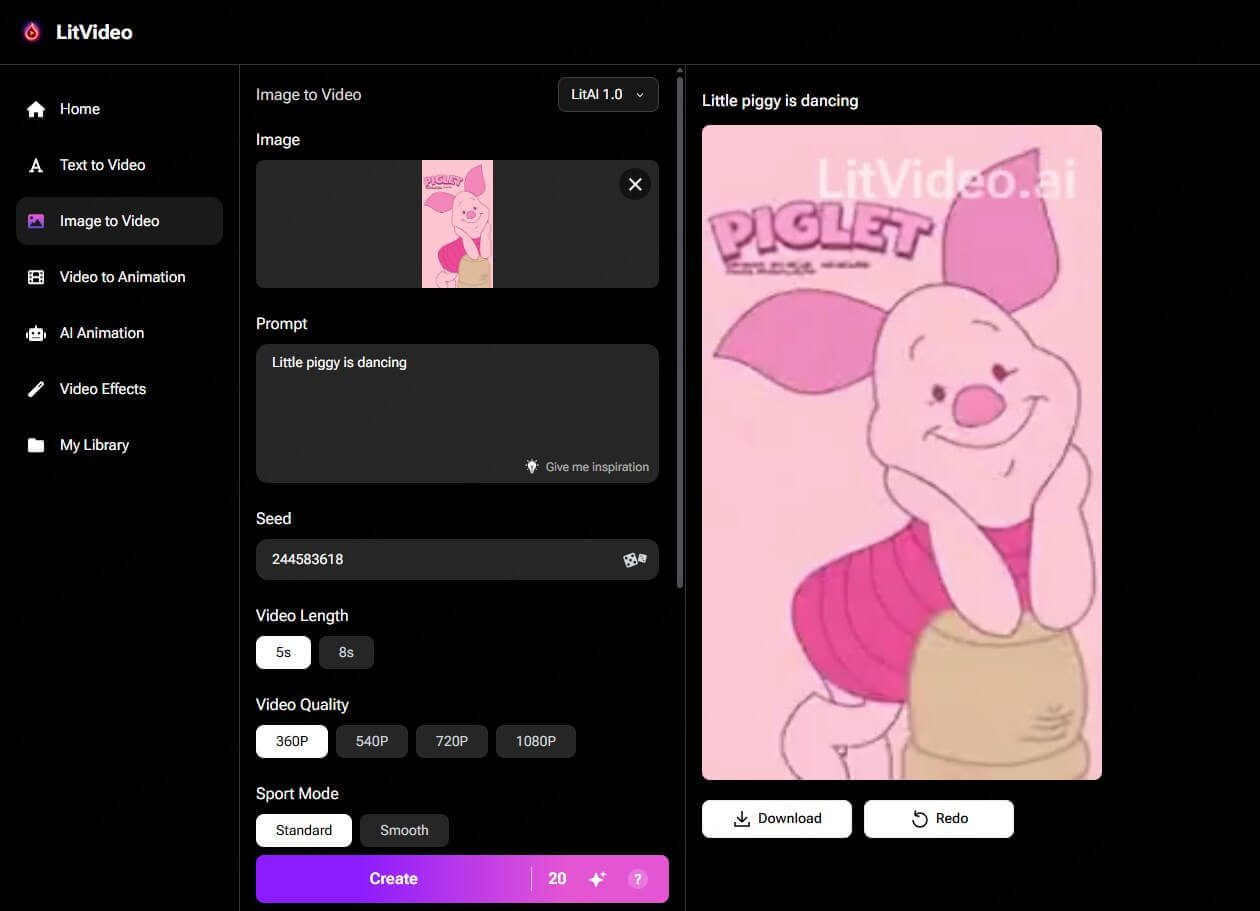This screenshot has width=1260, height=911.
Task: Go to Home in sidebar
Action: [119, 109]
